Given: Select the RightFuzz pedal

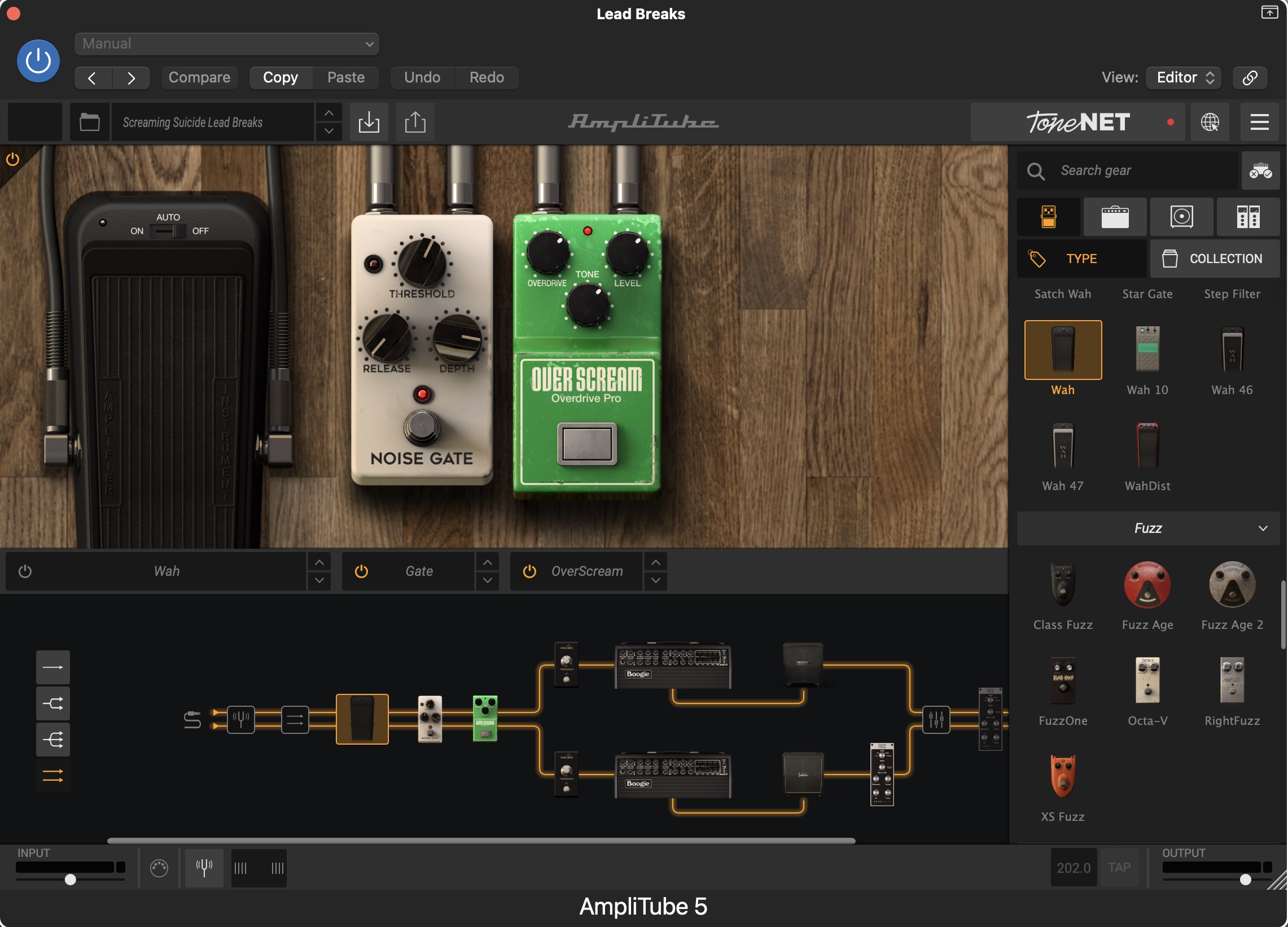Looking at the screenshot, I should pos(1232,681).
